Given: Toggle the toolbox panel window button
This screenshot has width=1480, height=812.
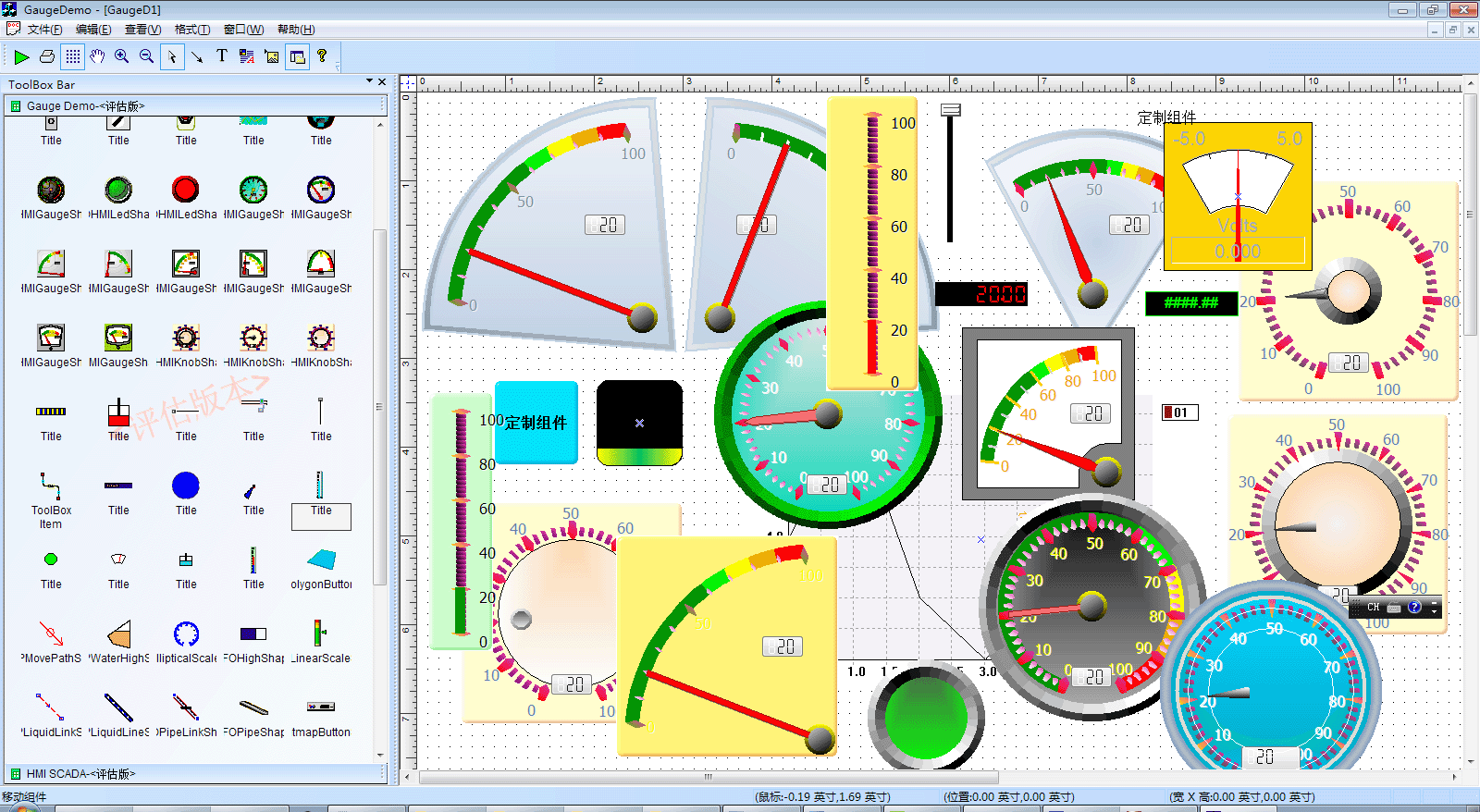Looking at the screenshot, I should pos(297,57).
